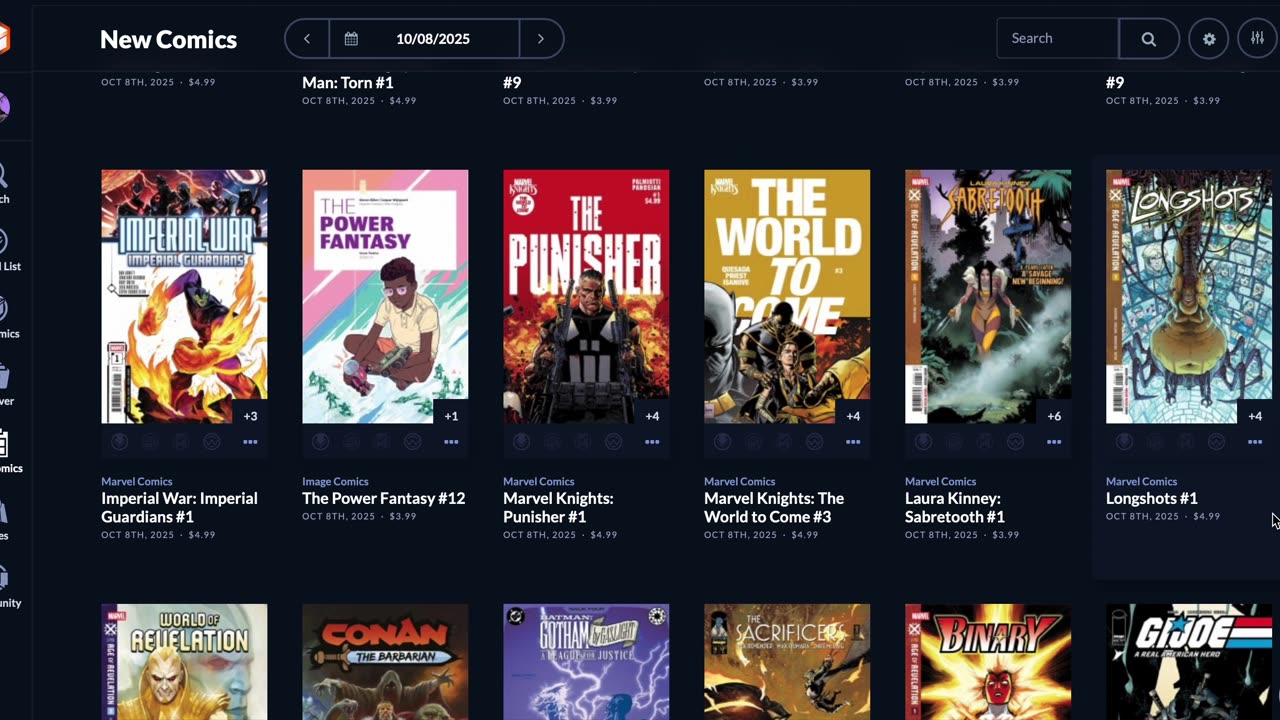The height and width of the screenshot is (720, 1280).
Task: Open Marvel Knights: The World to Come #3 link
Action: pos(774,507)
